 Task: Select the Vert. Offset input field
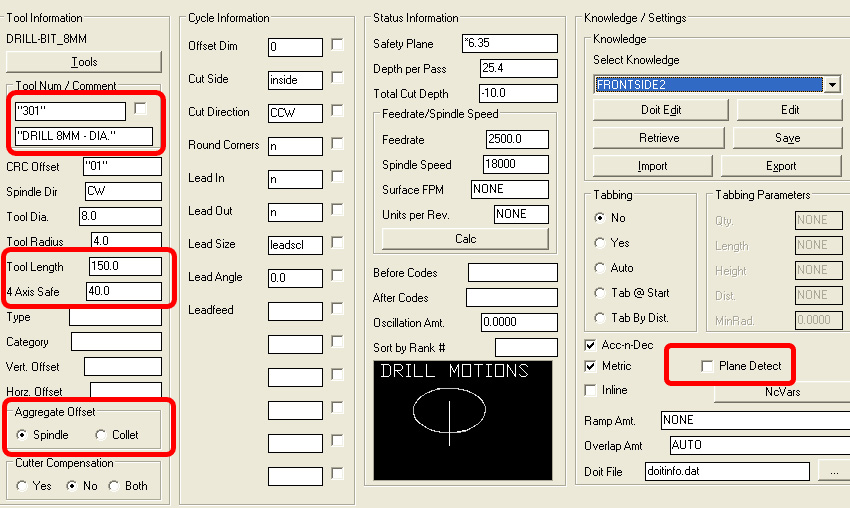coord(123,366)
